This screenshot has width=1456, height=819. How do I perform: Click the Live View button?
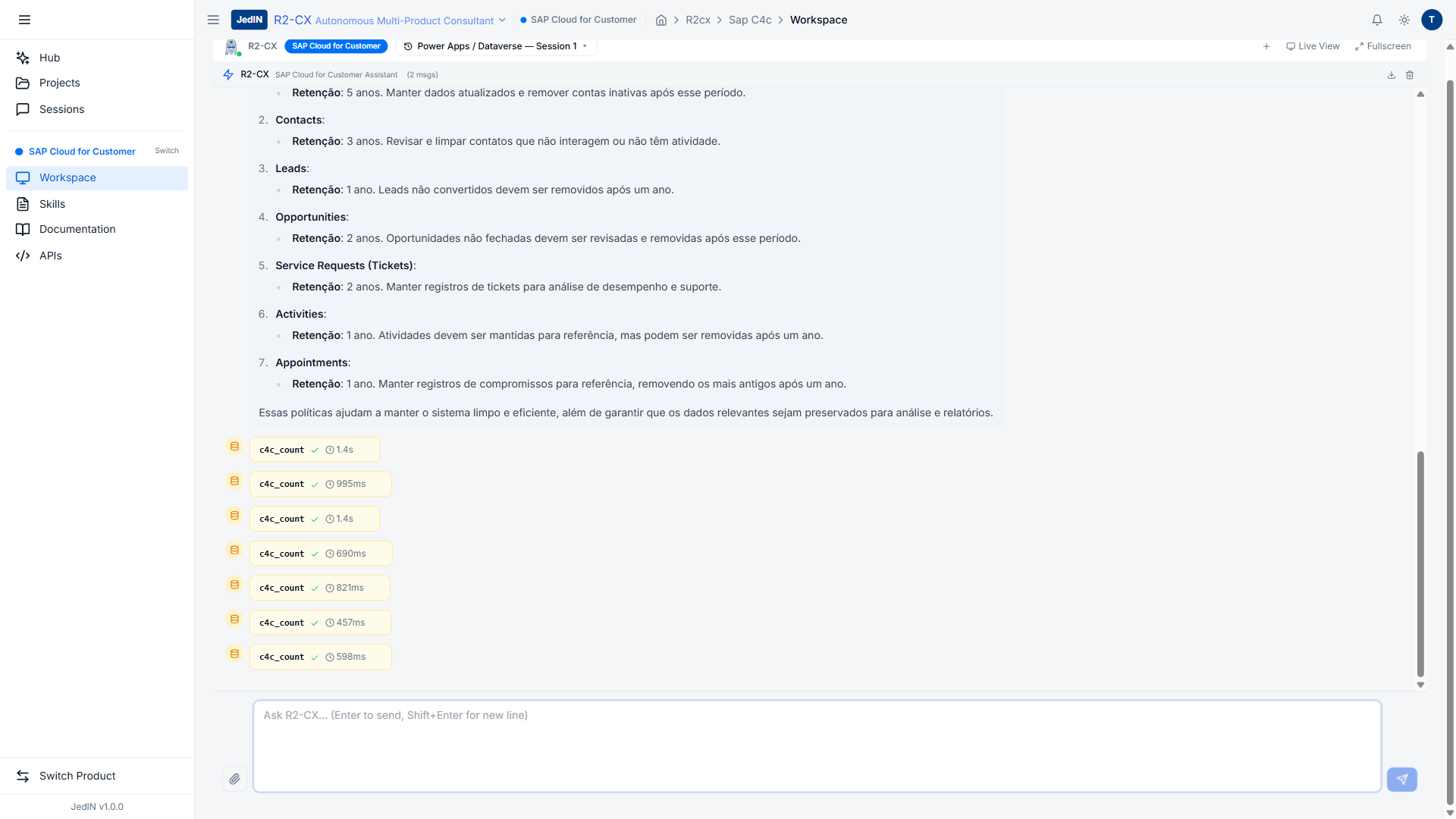[x=1313, y=46]
